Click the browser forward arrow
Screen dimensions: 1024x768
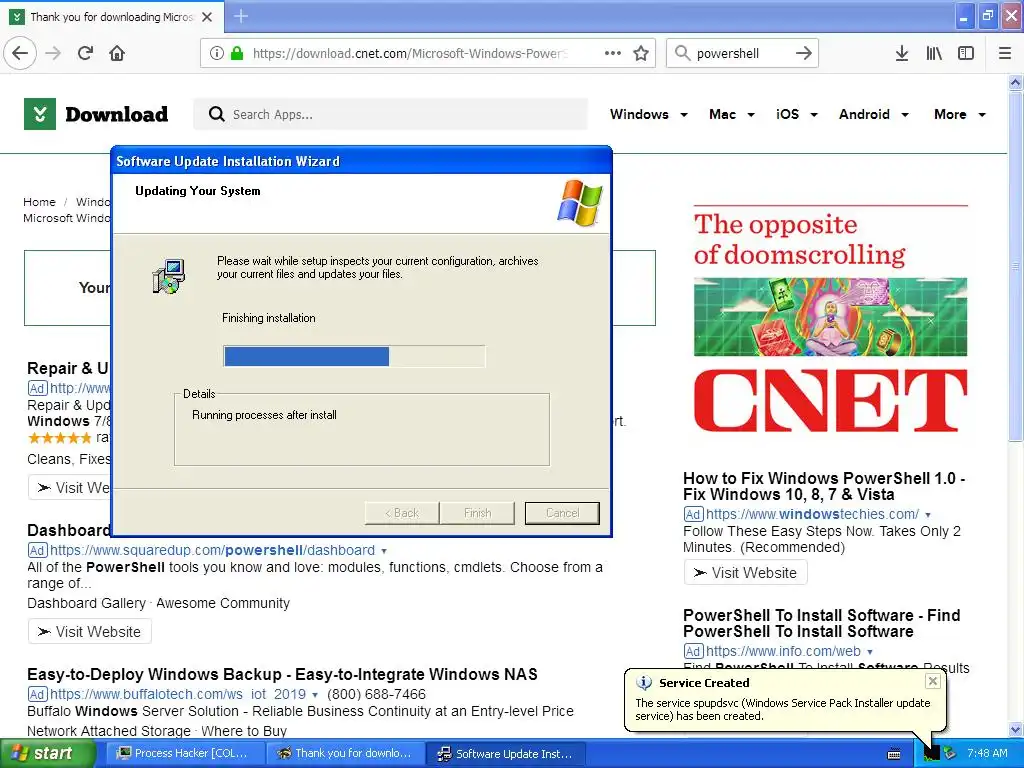(x=53, y=53)
